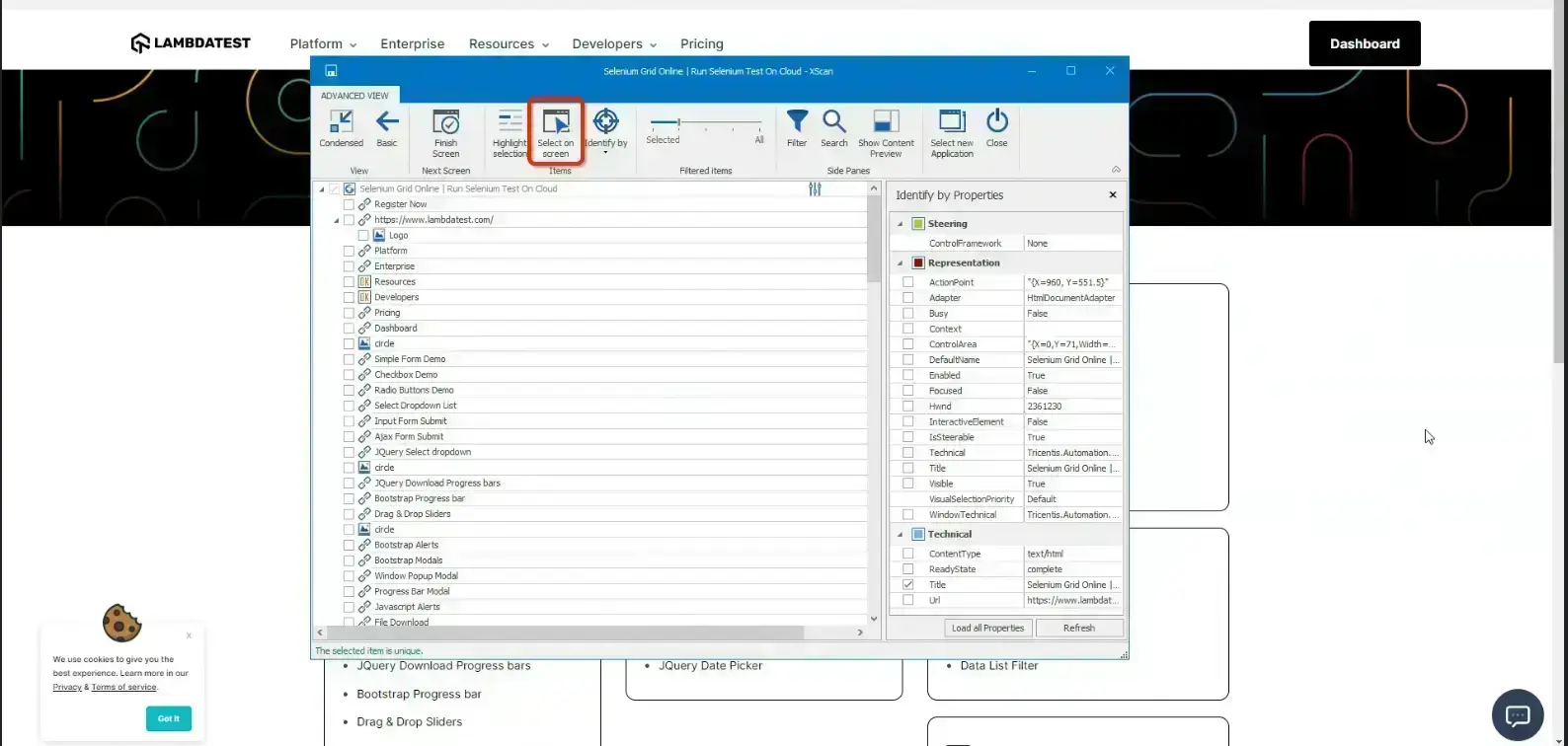Click the Finish Screen icon

pyautogui.click(x=445, y=122)
